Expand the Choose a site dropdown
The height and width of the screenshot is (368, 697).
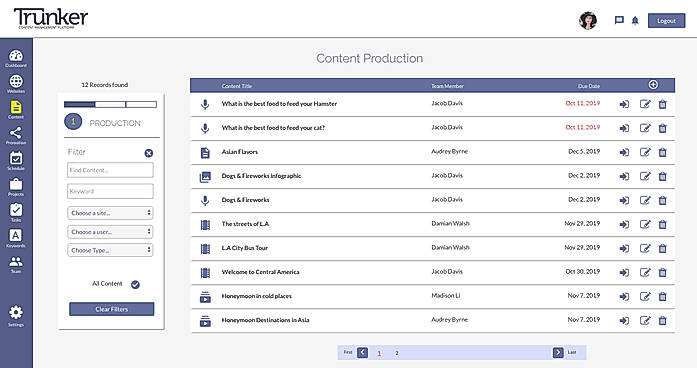[x=110, y=213]
